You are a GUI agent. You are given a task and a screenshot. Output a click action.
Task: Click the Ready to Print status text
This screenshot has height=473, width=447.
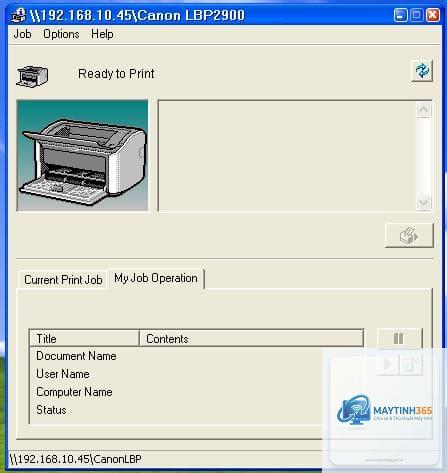click(x=116, y=74)
